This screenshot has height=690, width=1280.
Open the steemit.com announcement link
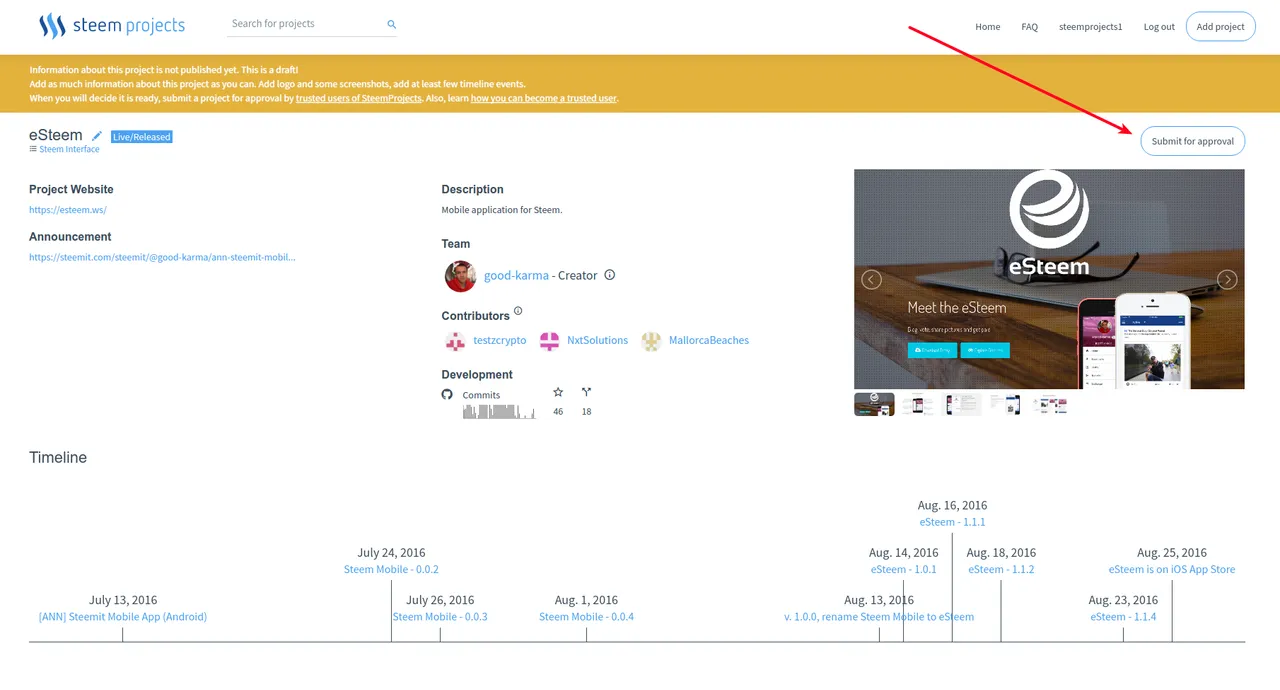click(162, 257)
